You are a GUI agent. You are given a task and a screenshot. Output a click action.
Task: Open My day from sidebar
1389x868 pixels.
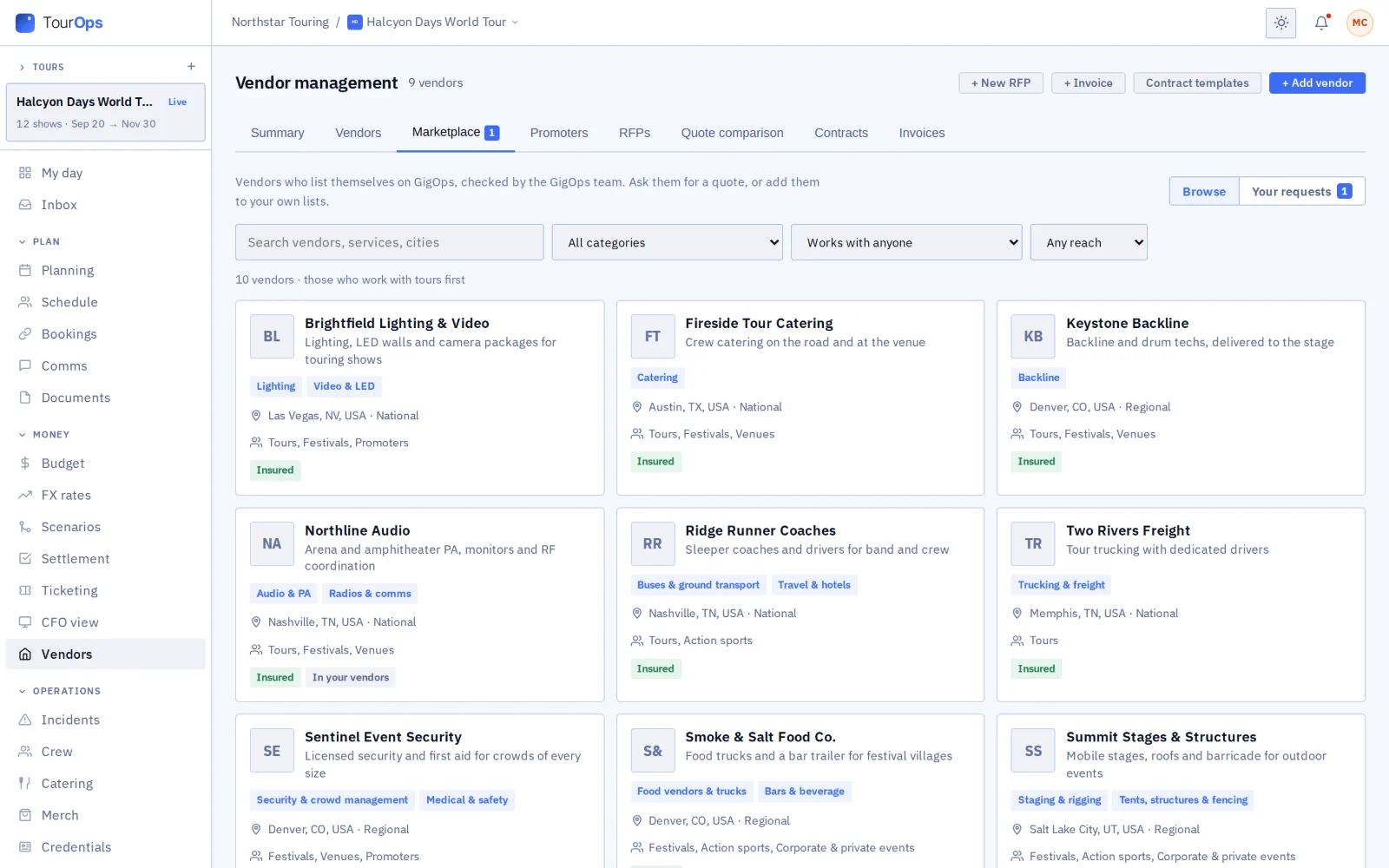click(x=106, y=173)
